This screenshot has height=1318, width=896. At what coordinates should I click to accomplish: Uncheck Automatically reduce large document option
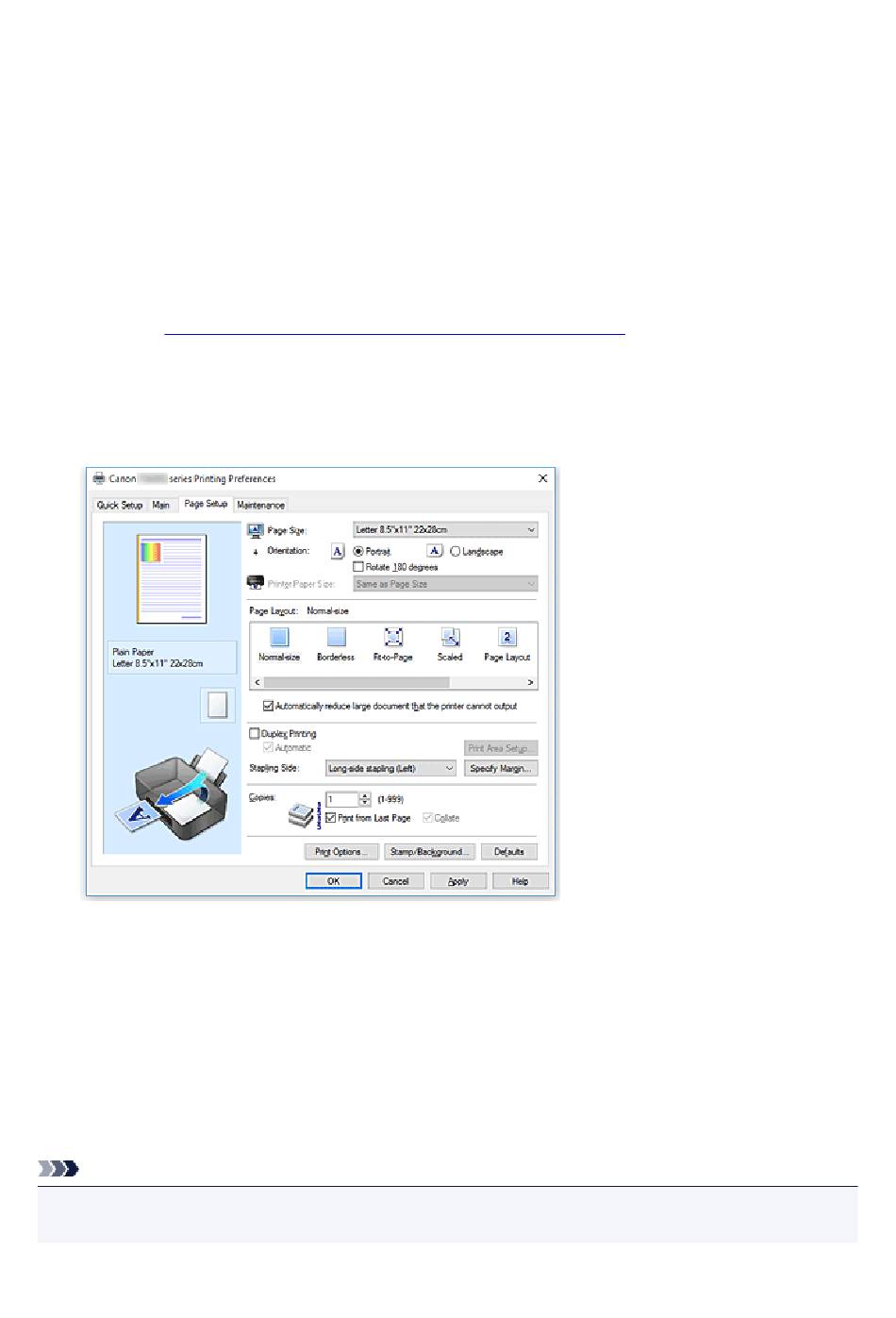(268, 706)
